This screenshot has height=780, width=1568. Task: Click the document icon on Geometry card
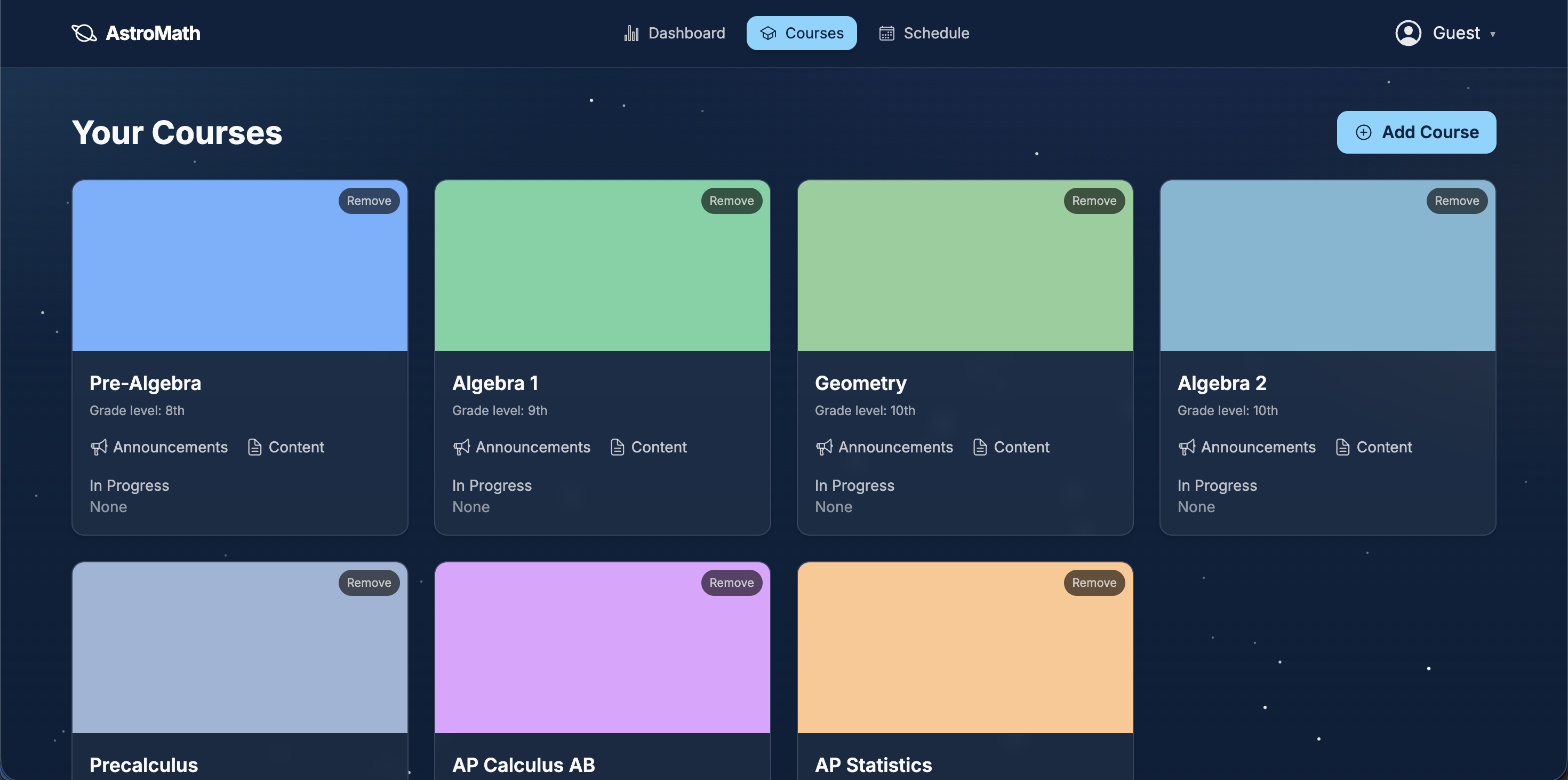click(980, 447)
